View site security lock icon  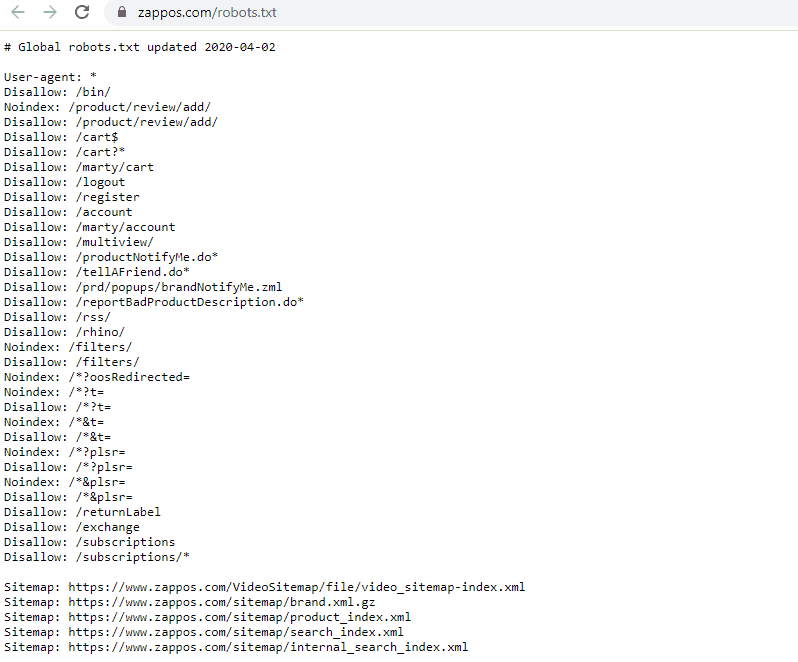[x=122, y=12]
